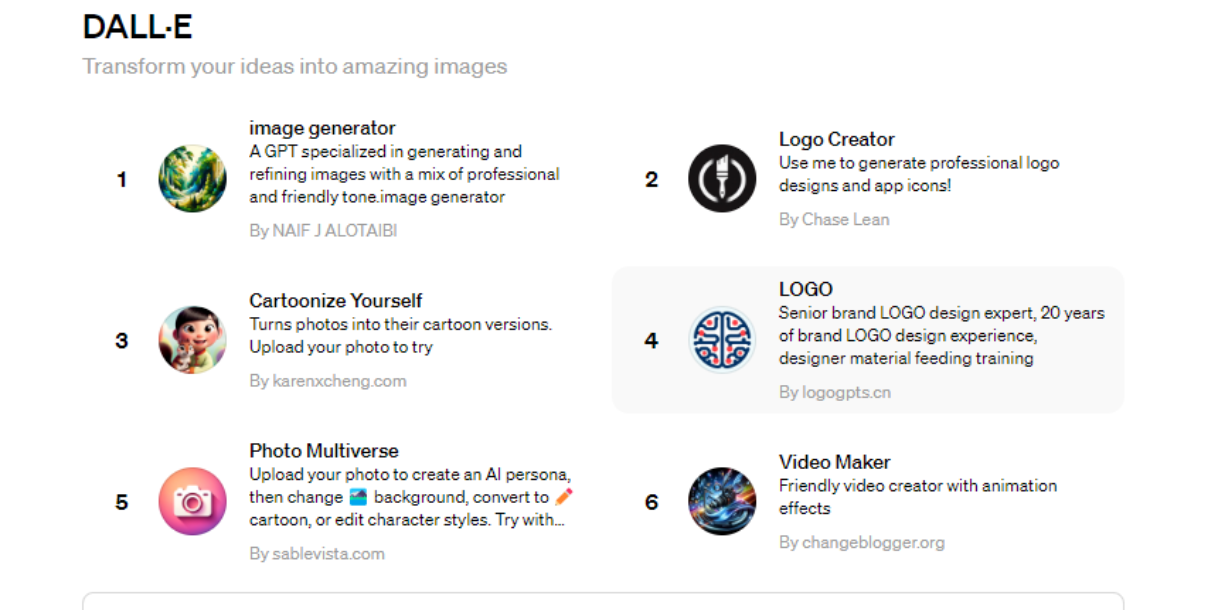Click the Cartoonize Yourself cartoon girl avatar
This screenshot has width=1209, height=610.
(x=193, y=340)
